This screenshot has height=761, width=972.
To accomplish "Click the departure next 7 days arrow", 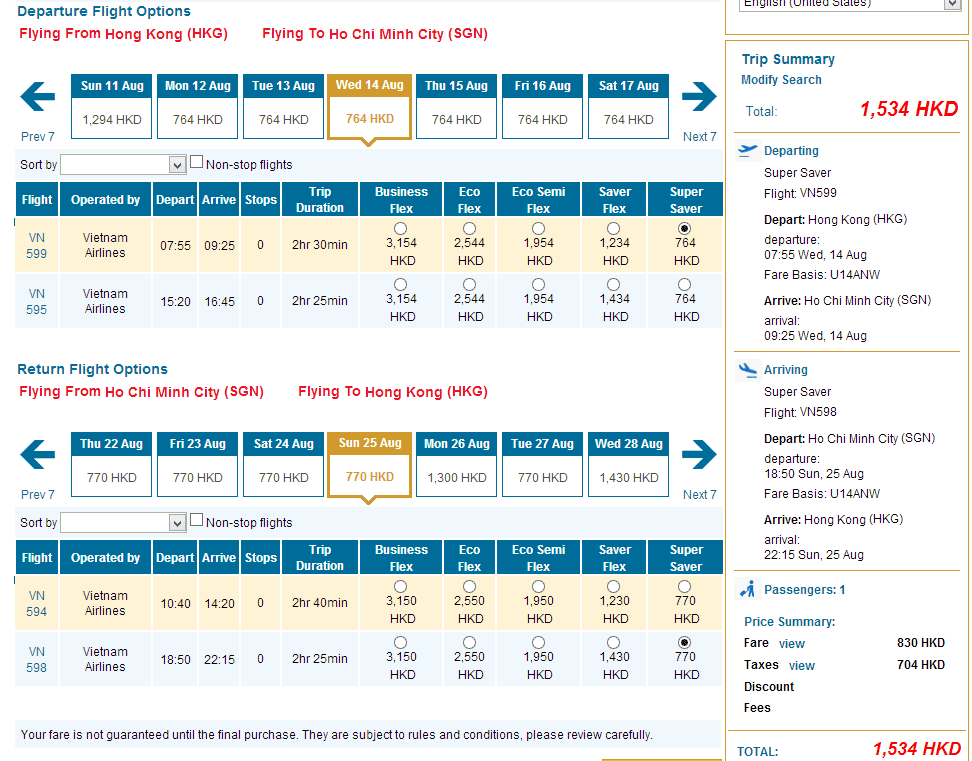I will pos(699,97).
